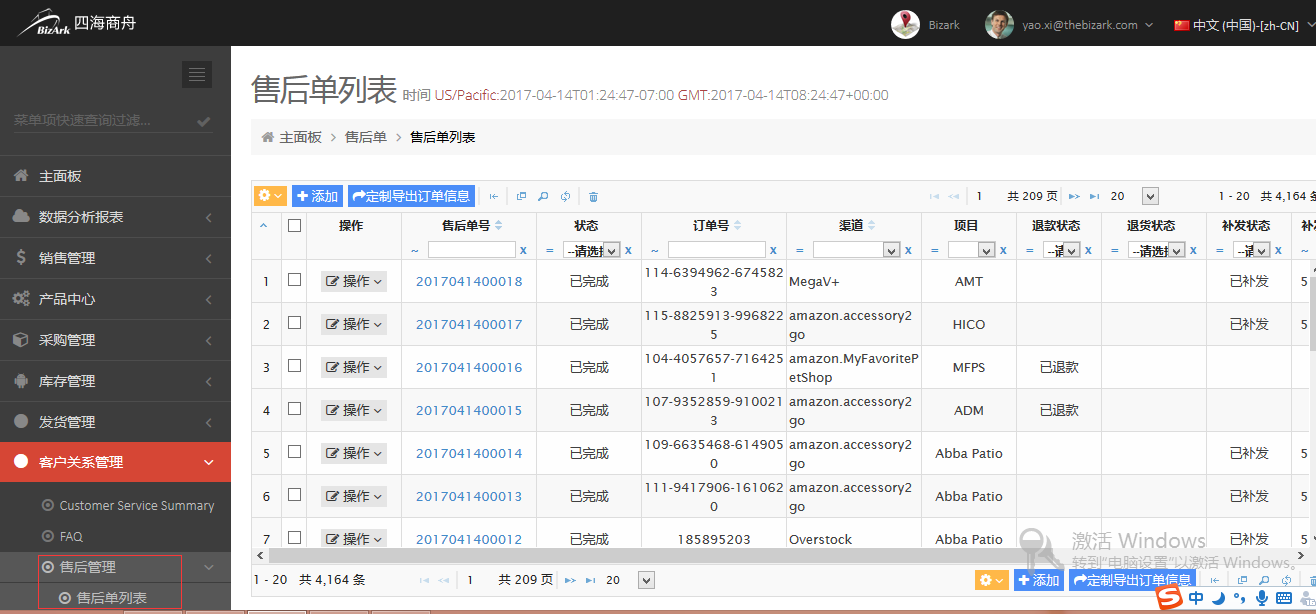Click the top toolbar refresh icon

(x=566, y=197)
